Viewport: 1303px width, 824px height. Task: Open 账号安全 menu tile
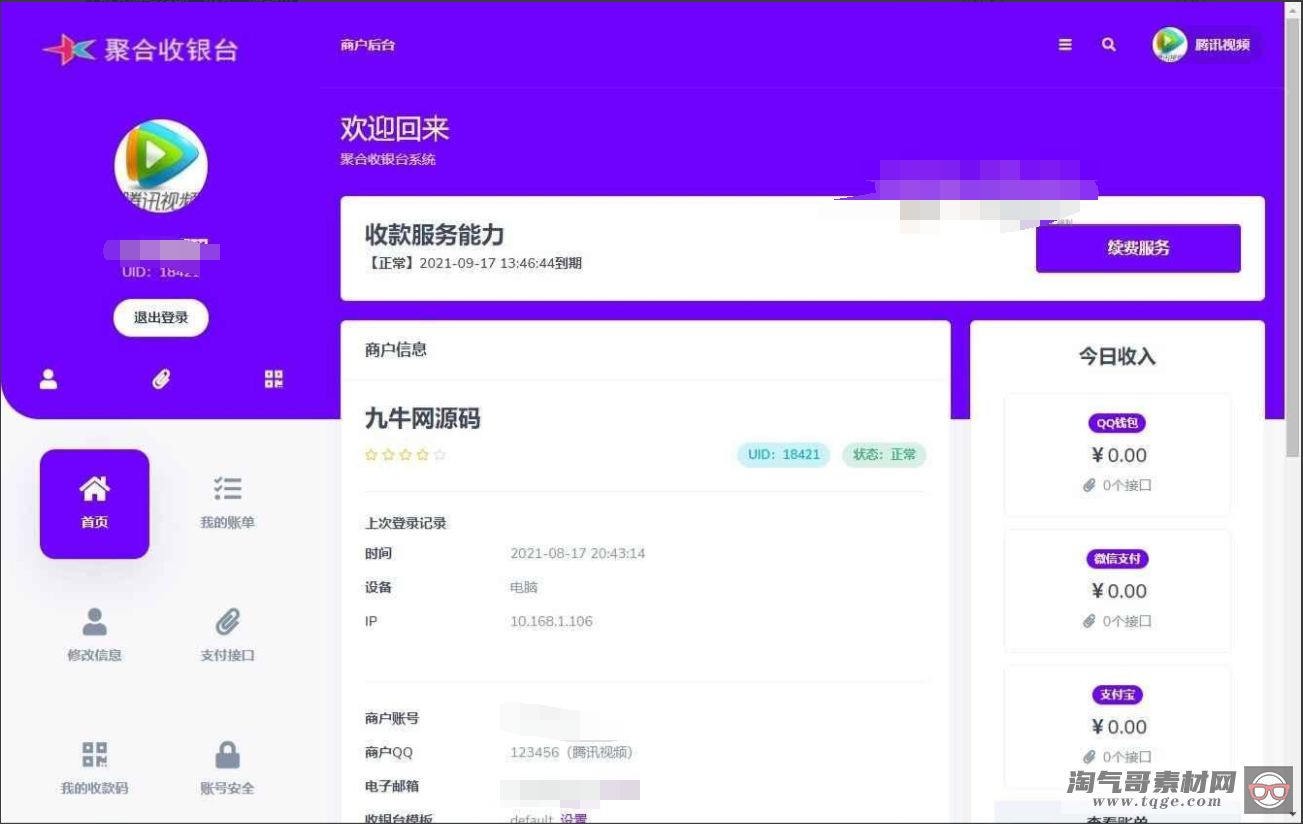[228, 768]
